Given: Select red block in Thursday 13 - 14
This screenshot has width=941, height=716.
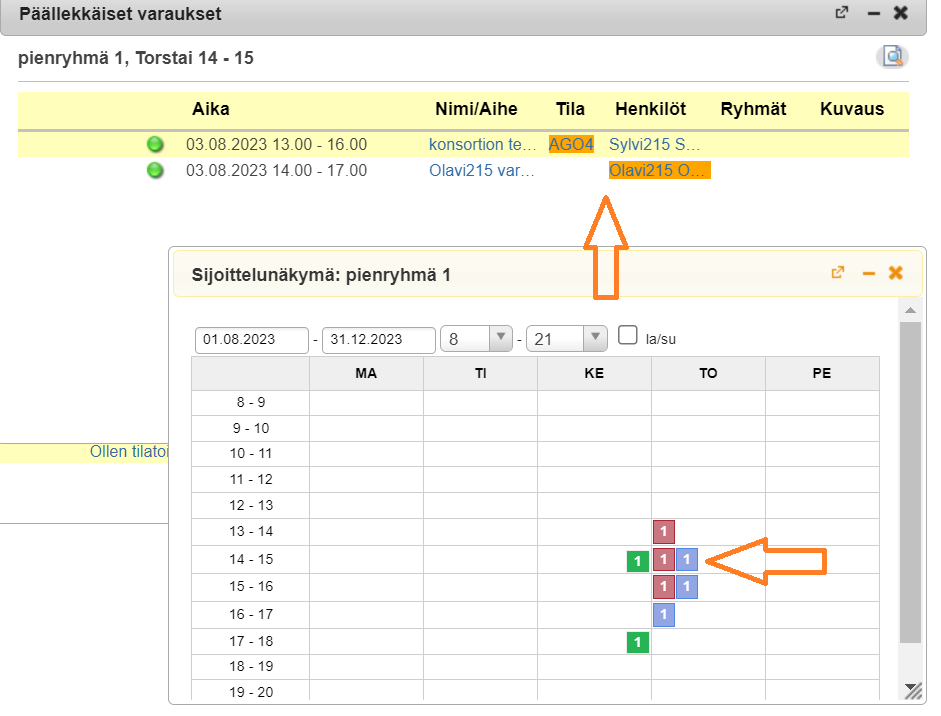Looking at the screenshot, I should tap(664, 531).
